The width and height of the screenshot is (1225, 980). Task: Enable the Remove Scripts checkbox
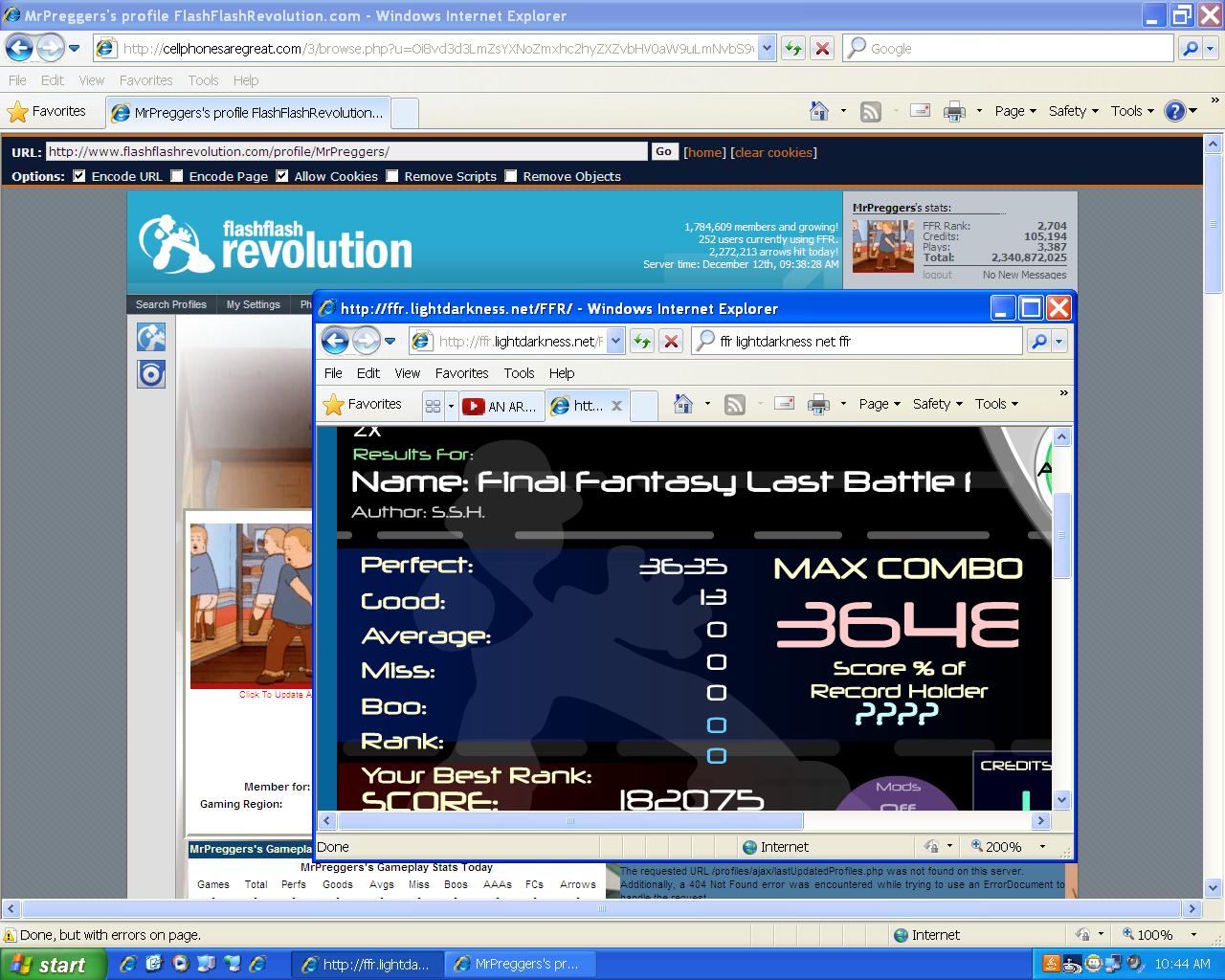[x=392, y=176]
